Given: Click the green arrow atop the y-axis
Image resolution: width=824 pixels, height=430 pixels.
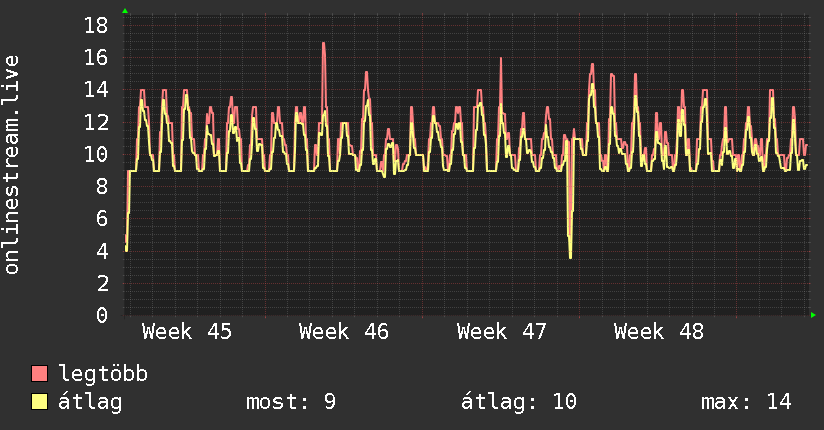Looking at the screenshot, I should pyautogui.click(x=125, y=11).
